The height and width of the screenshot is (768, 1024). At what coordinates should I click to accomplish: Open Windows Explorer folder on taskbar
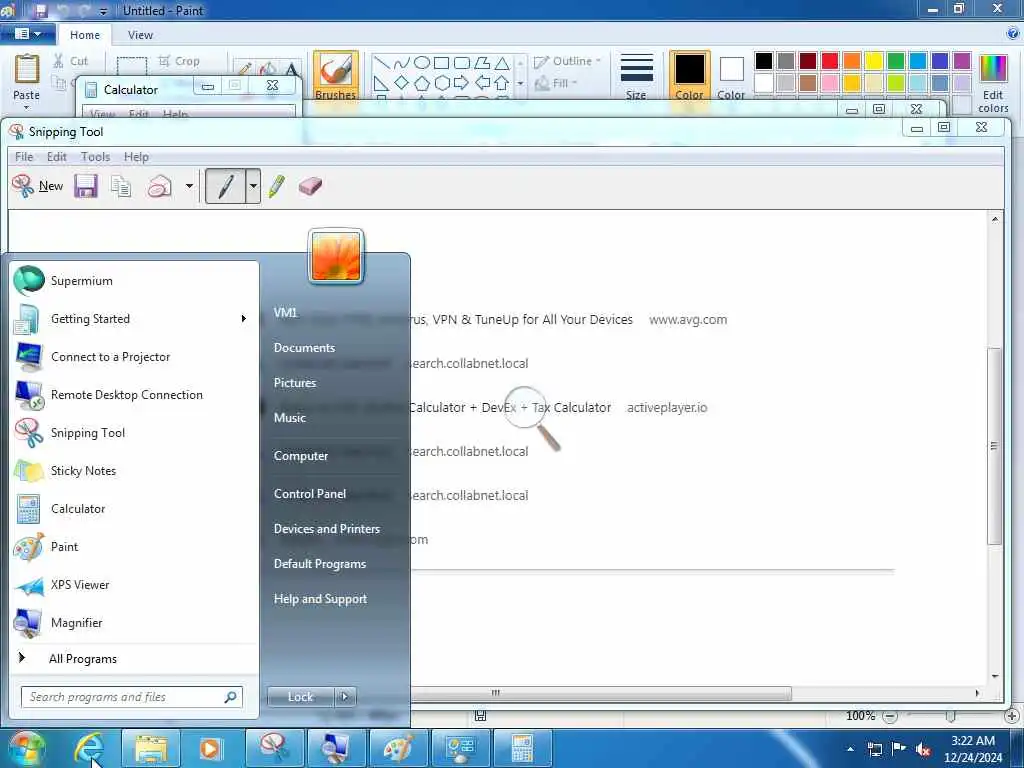pos(150,748)
